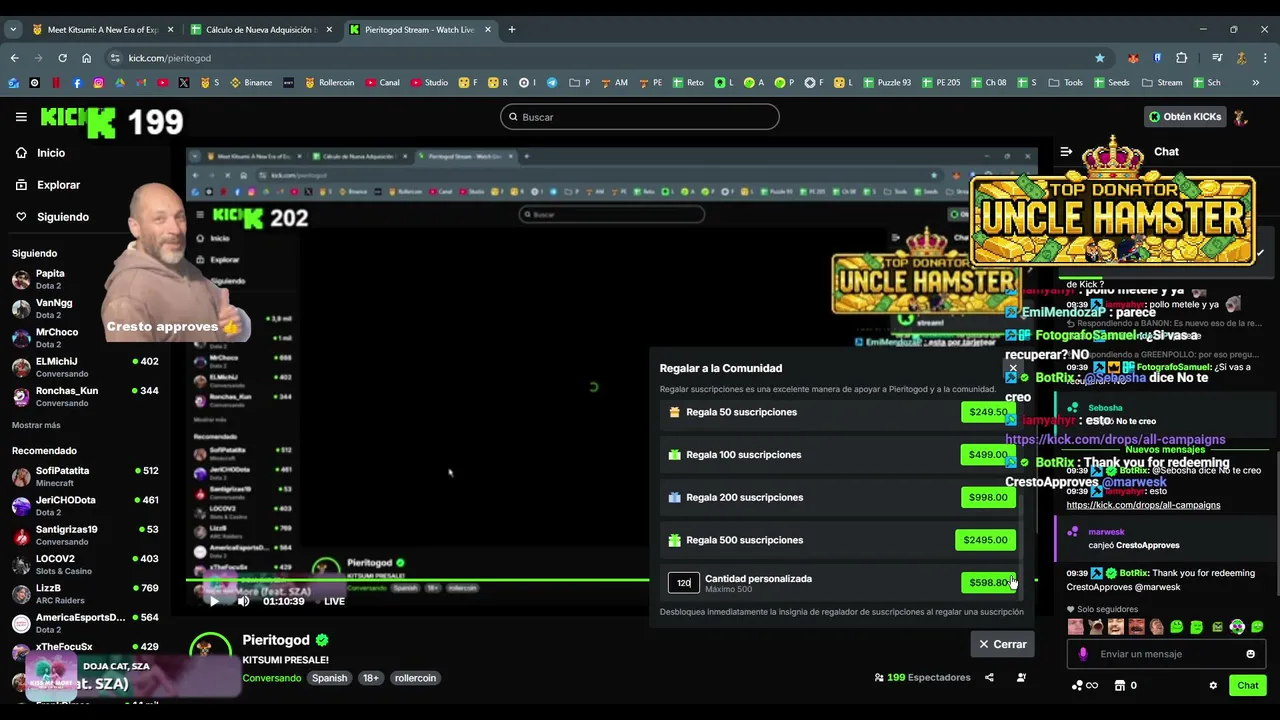Mute the stream with volume icon

(243, 601)
